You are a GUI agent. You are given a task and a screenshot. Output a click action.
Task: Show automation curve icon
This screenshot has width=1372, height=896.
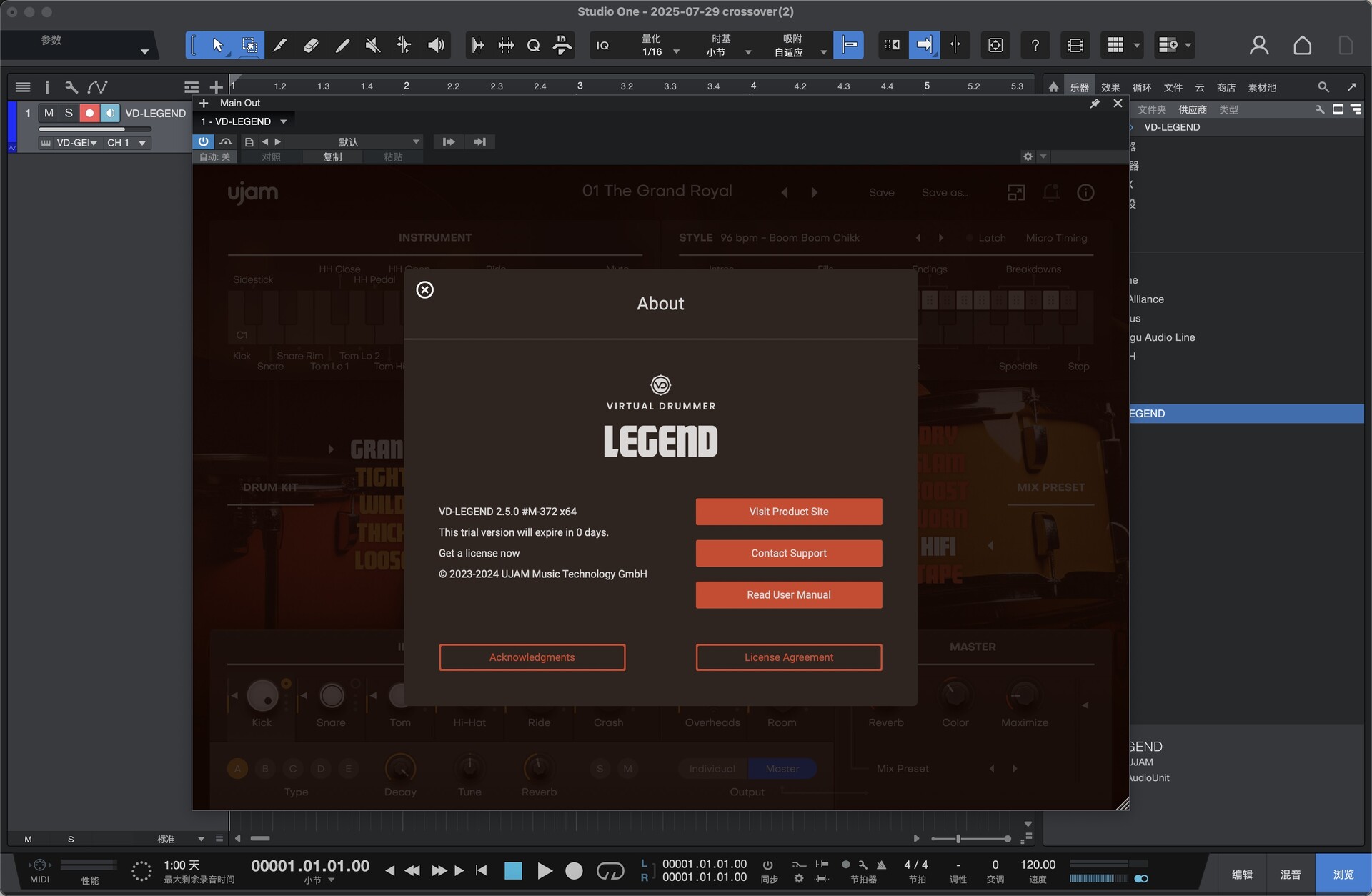click(x=97, y=87)
